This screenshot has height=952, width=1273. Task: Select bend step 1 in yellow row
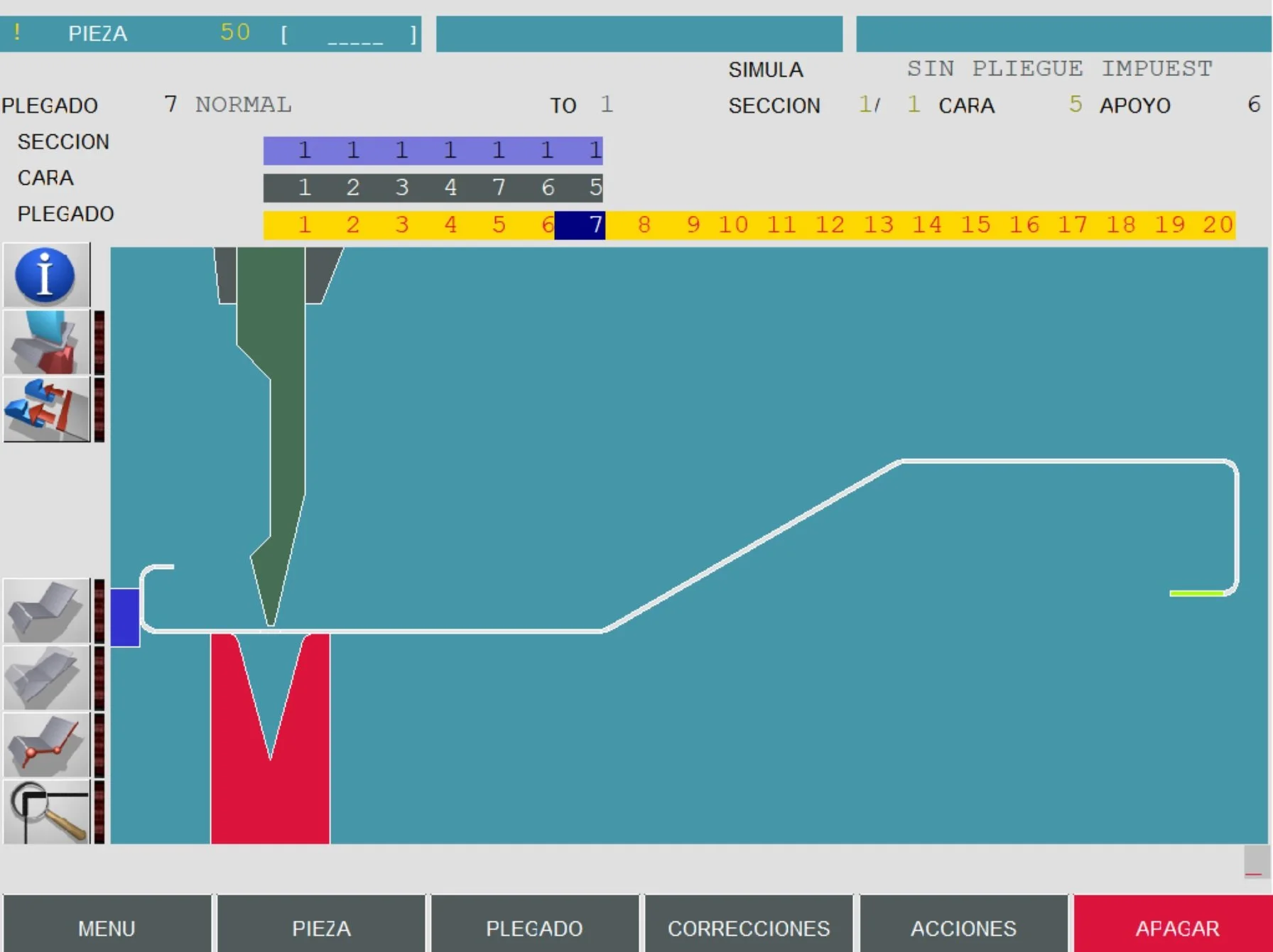tap(304, 225)
